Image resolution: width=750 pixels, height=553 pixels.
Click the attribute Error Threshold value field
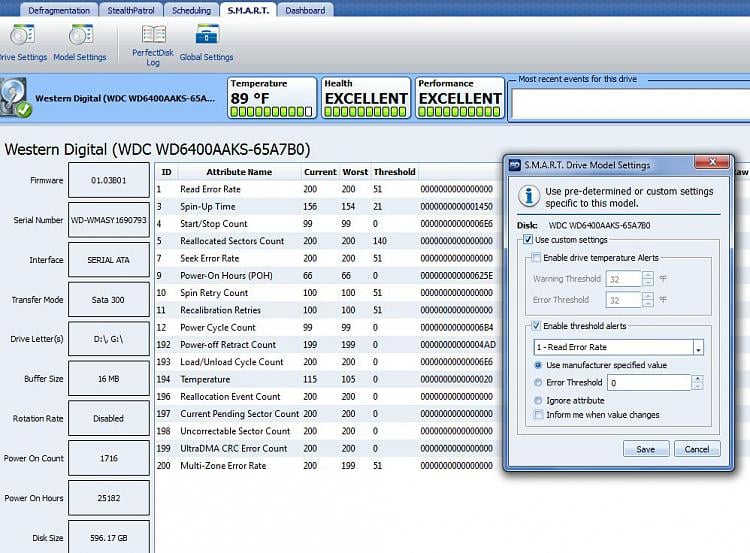click(650, 382)
